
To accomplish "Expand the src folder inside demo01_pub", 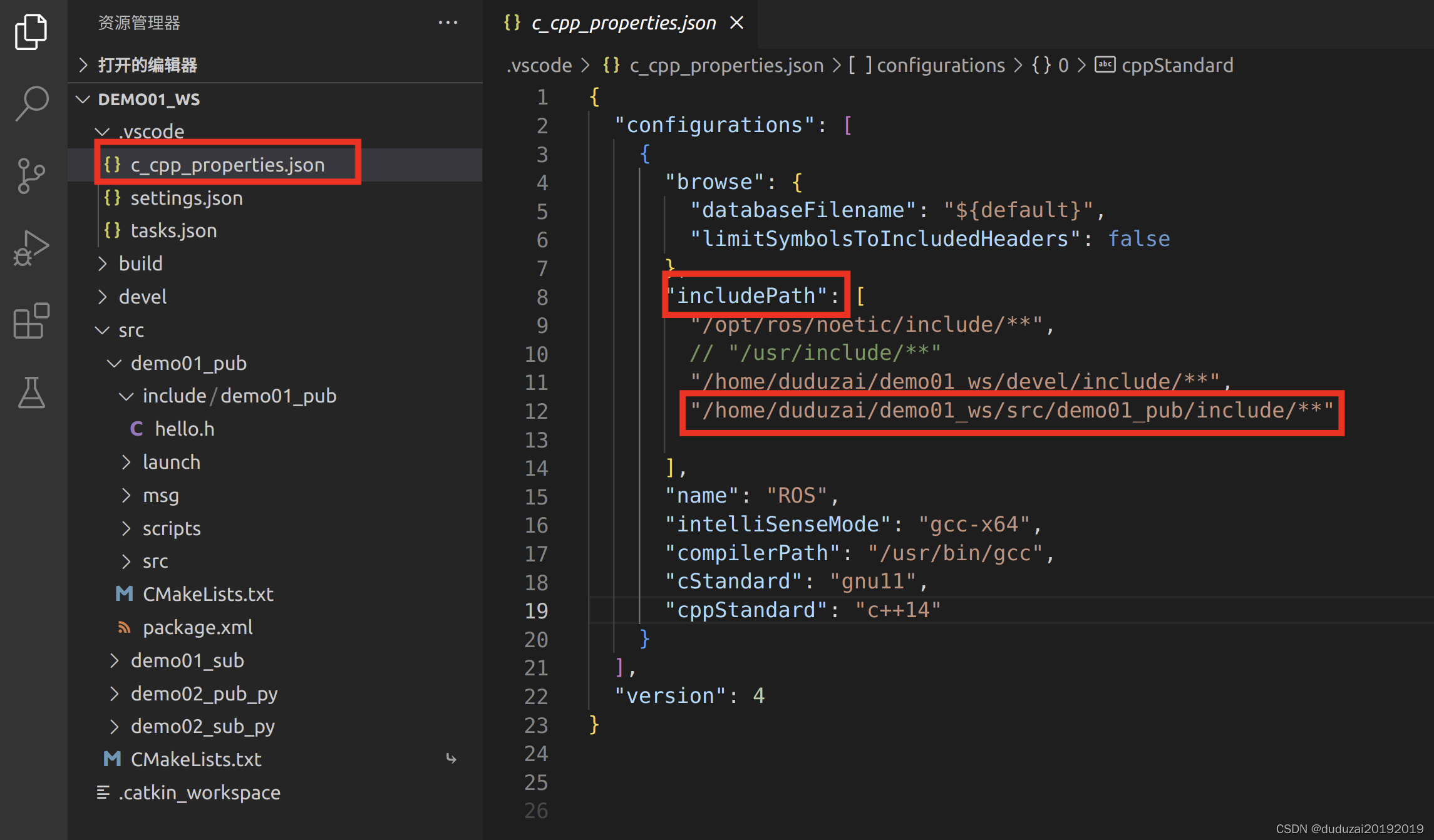I will 275,561.
